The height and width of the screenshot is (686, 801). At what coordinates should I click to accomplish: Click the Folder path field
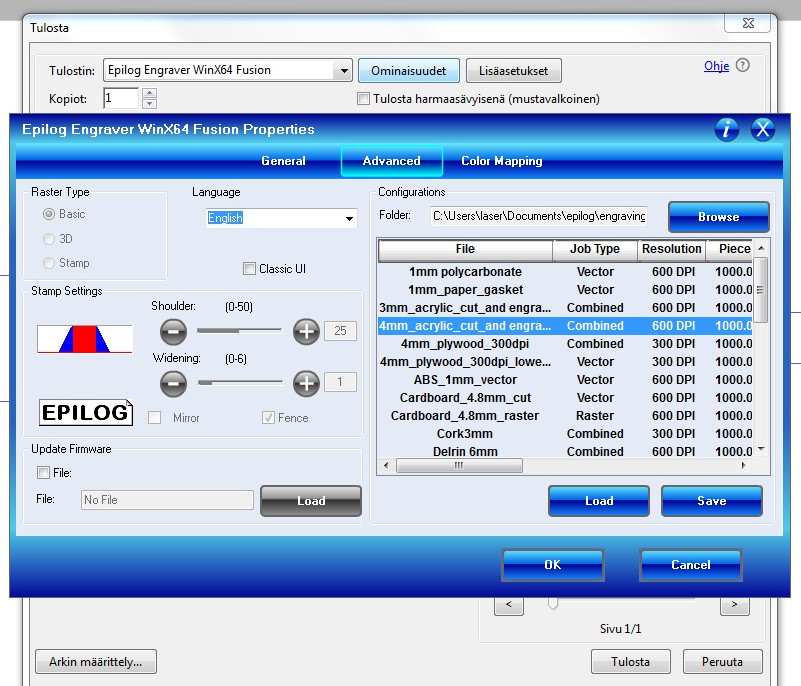[539, 216]
